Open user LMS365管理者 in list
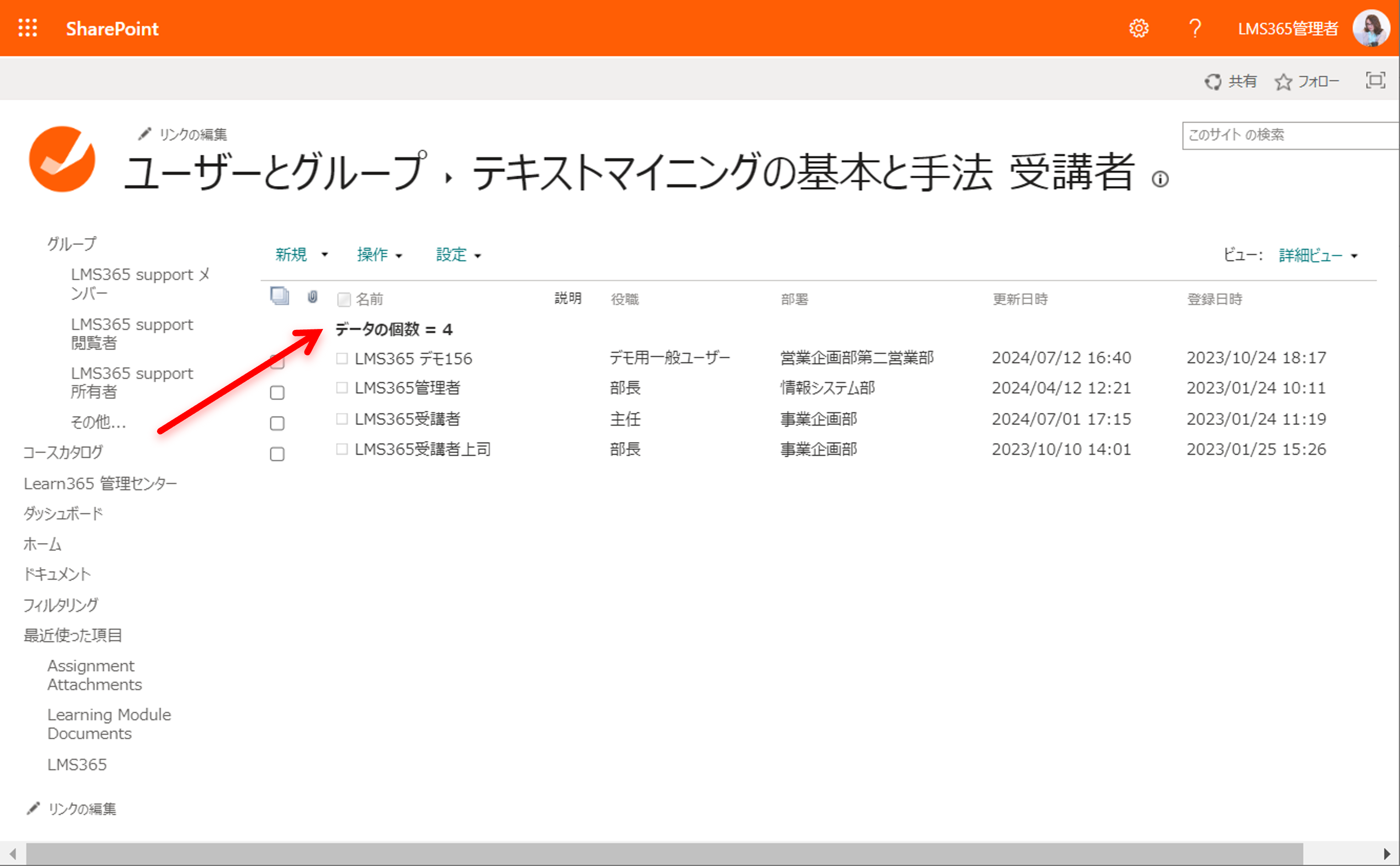1400x866 pixels. pos(408,388)
